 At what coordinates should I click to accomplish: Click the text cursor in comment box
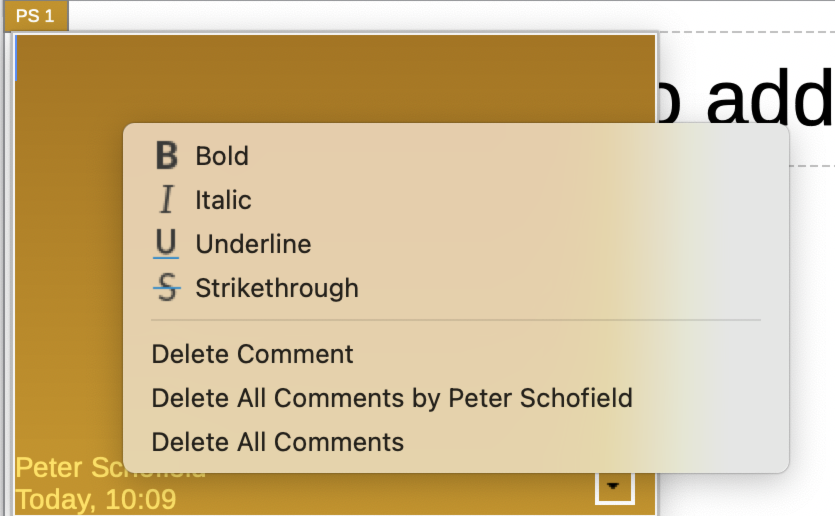pyautogui.click(x=17, y=60)
